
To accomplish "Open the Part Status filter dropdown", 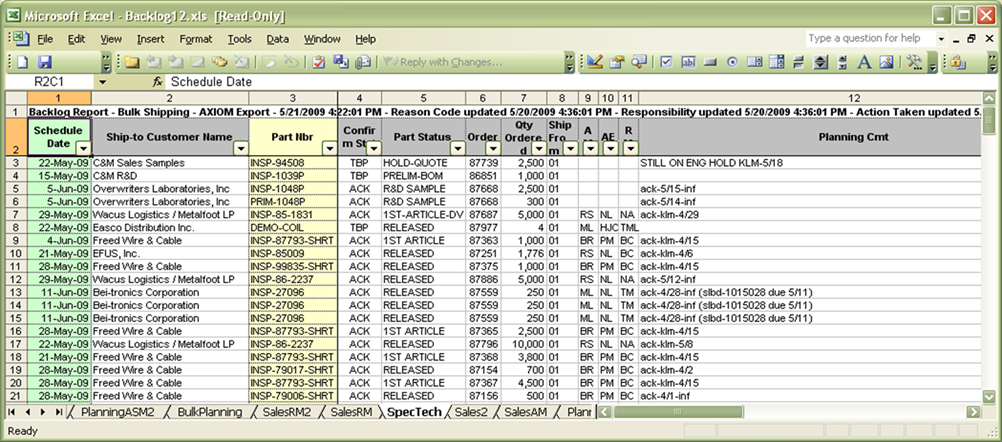I will [458, 148].
